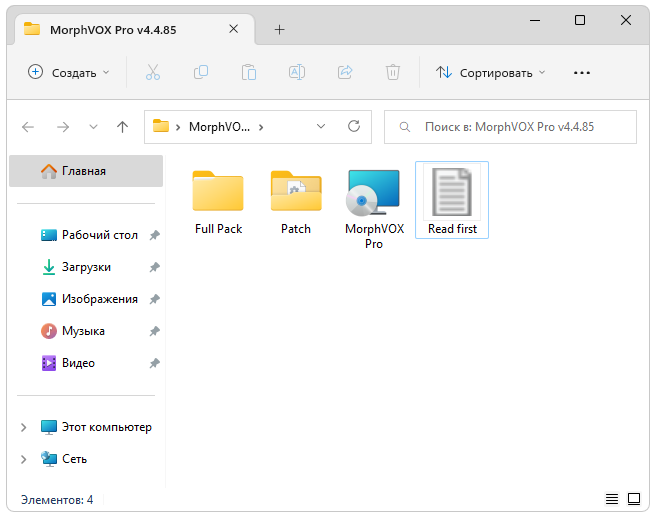
Task: Open Рабочий стол in sidebar
Action: click(x=89, y=235)
